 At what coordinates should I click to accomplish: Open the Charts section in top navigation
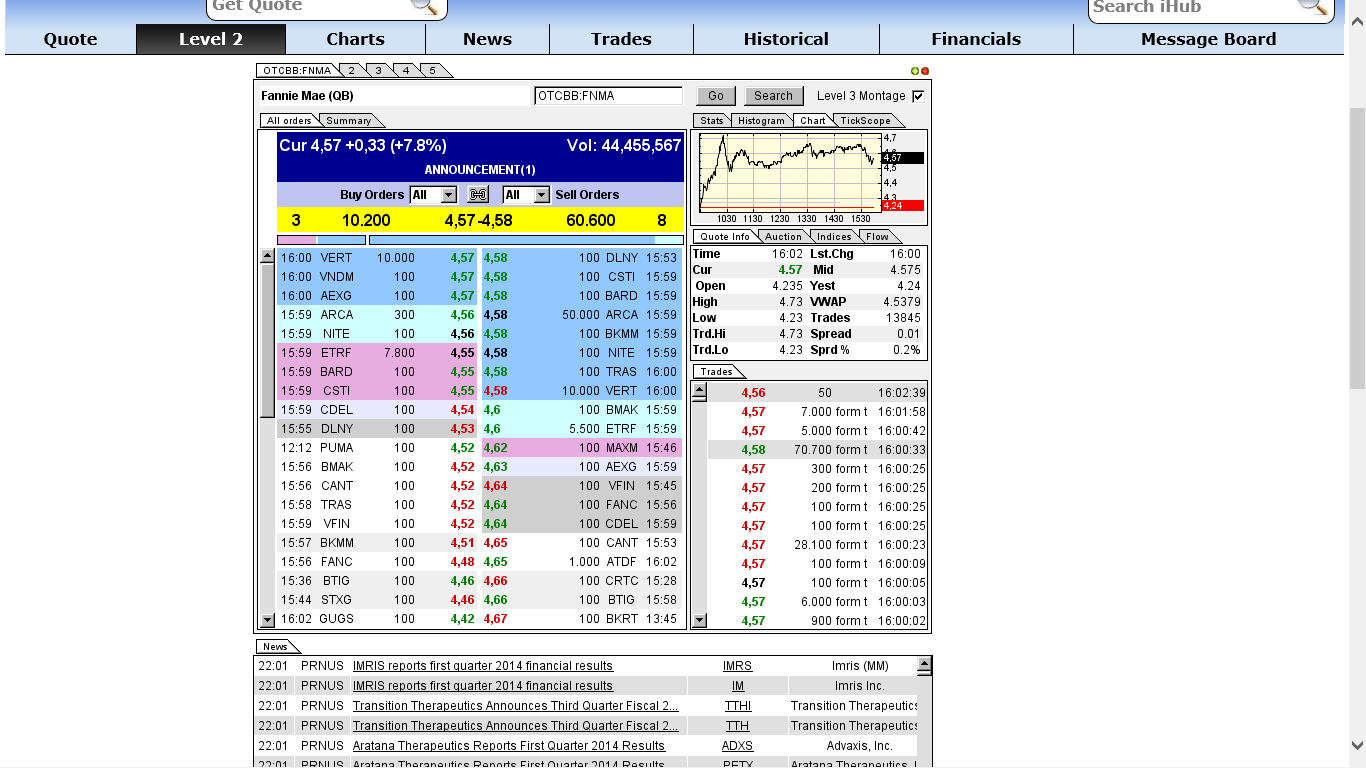(356, 39)
